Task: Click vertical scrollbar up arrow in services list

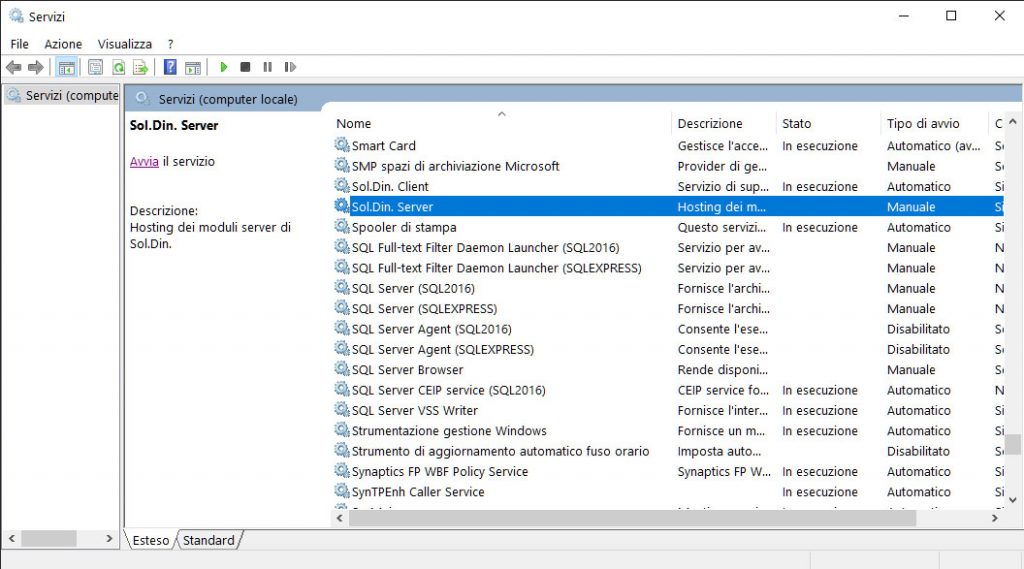Action: click(x=1012, y=122)
